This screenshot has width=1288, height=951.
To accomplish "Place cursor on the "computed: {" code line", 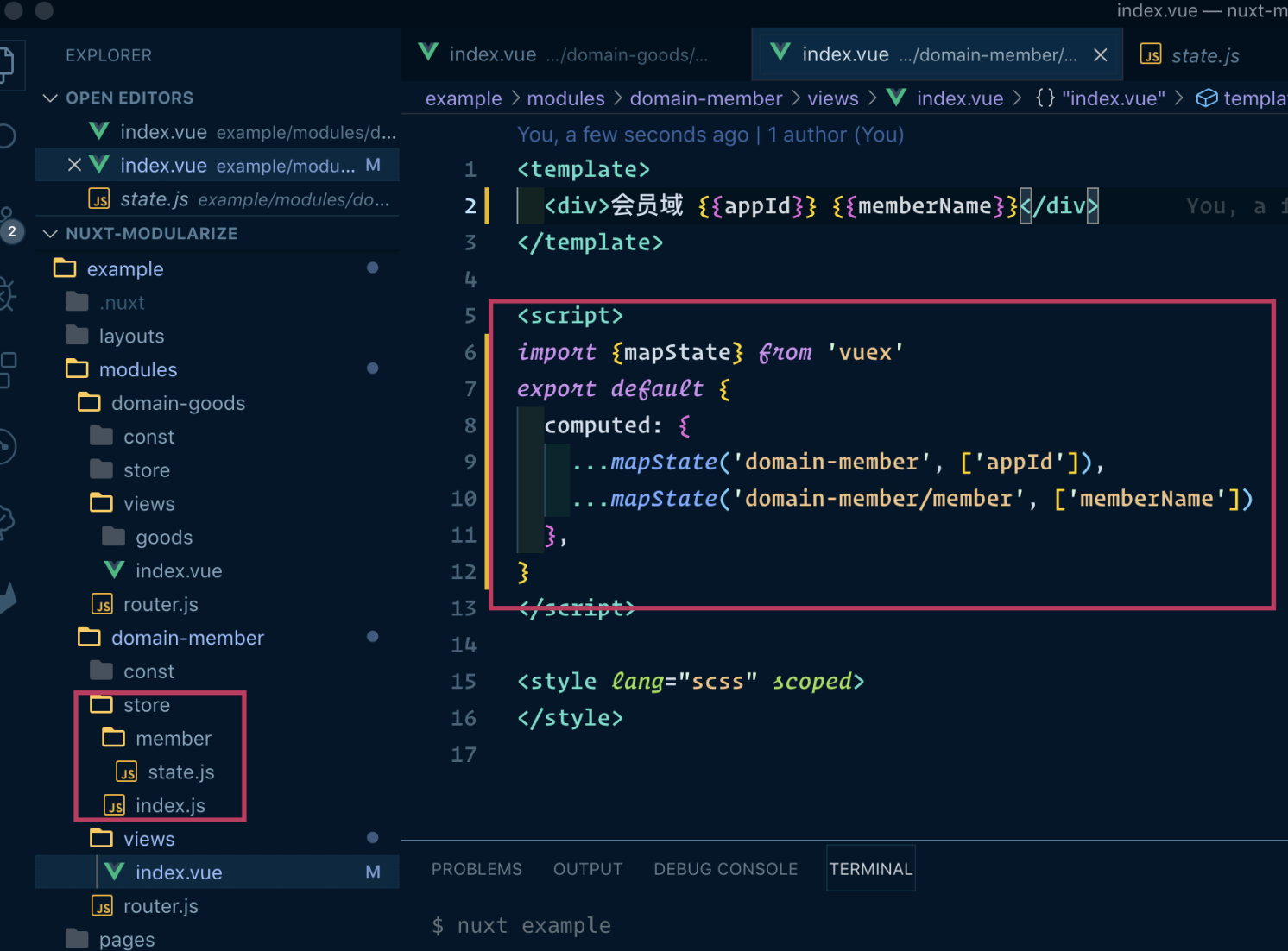I will tap(617, 425).
